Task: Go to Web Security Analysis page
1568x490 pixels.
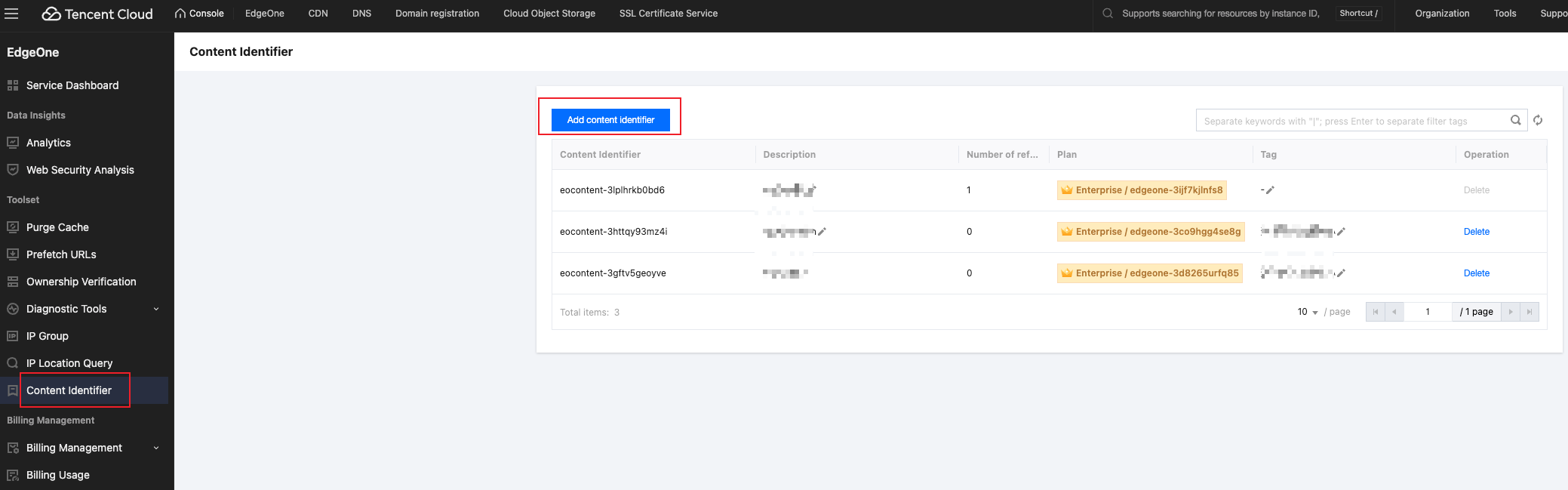Action: [80, 170]
